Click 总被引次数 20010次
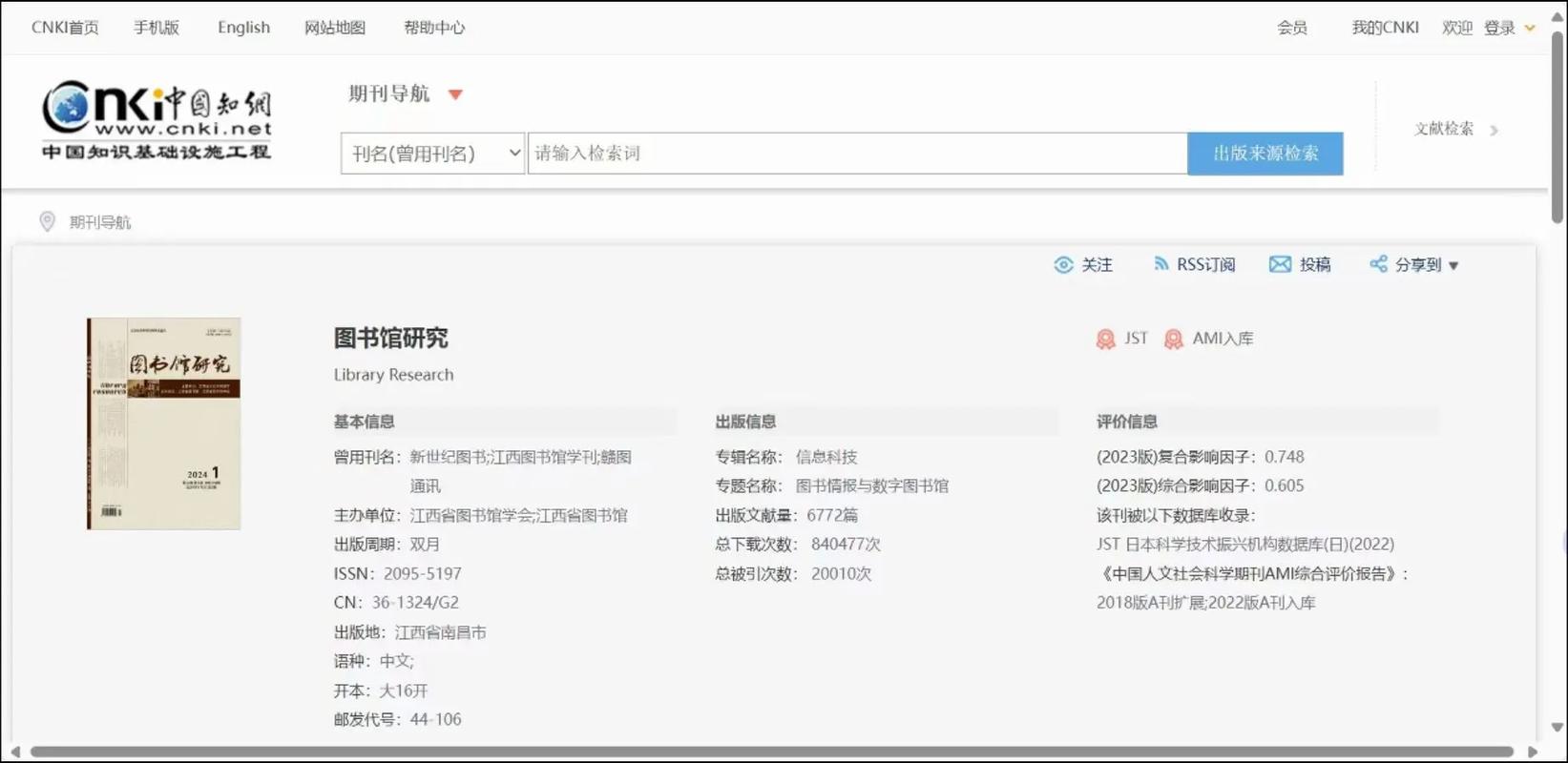Image resolution: width=1568 pixels, height=763 pixels. pos(841,574)
